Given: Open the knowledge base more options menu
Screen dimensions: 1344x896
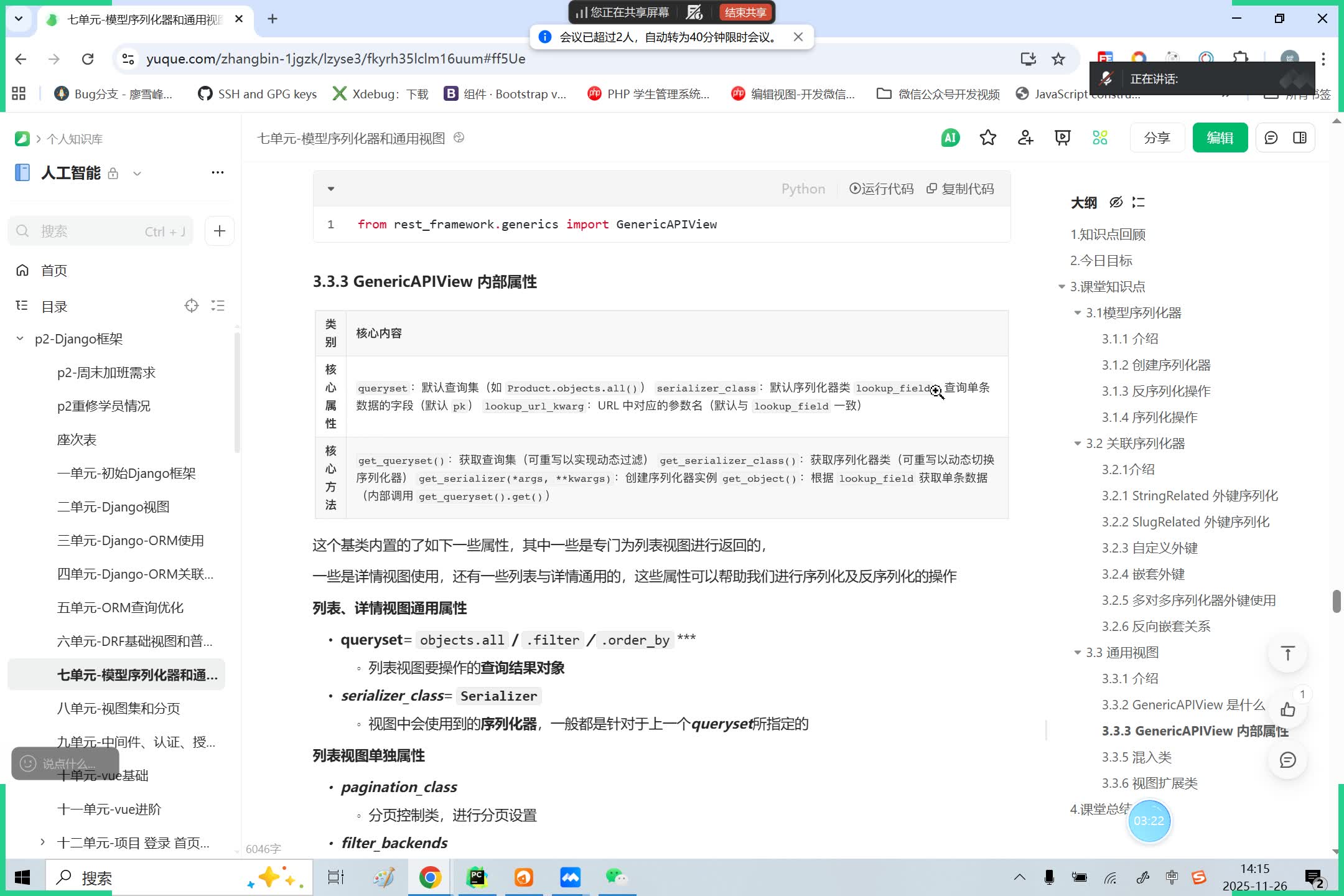Looking at the screenshot, I should point(217,172).
